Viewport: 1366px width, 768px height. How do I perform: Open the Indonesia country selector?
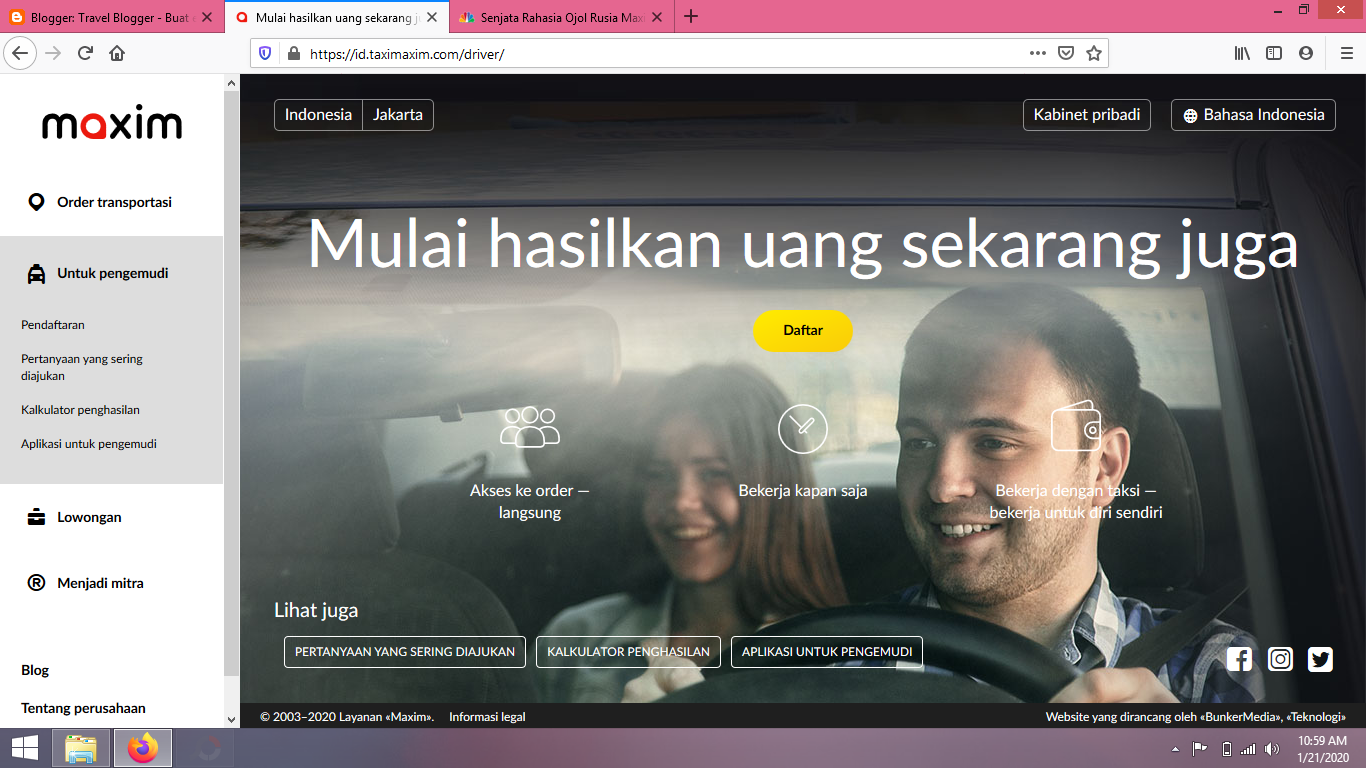[318, 114]
